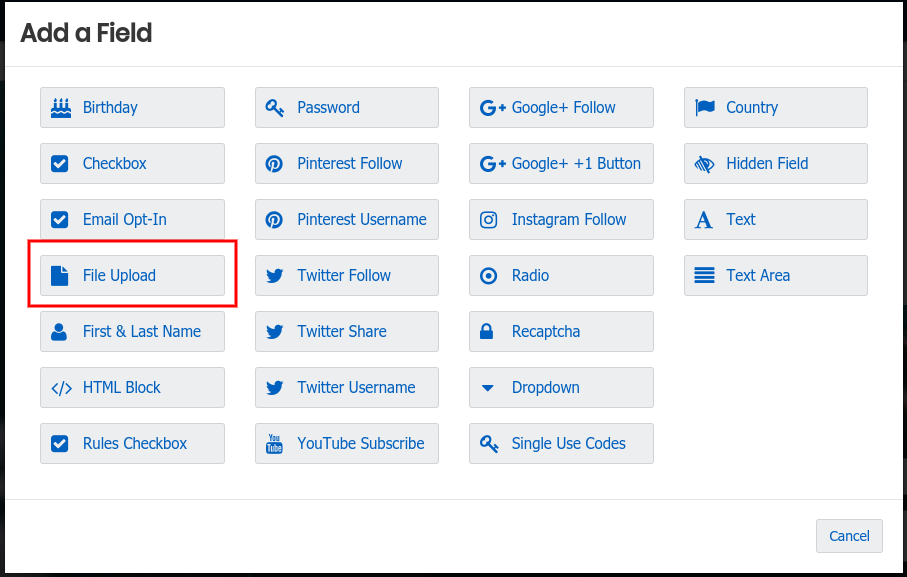Click the Birthday cake icon
This screenshot has width=907, height=577.
coord(60,107)
